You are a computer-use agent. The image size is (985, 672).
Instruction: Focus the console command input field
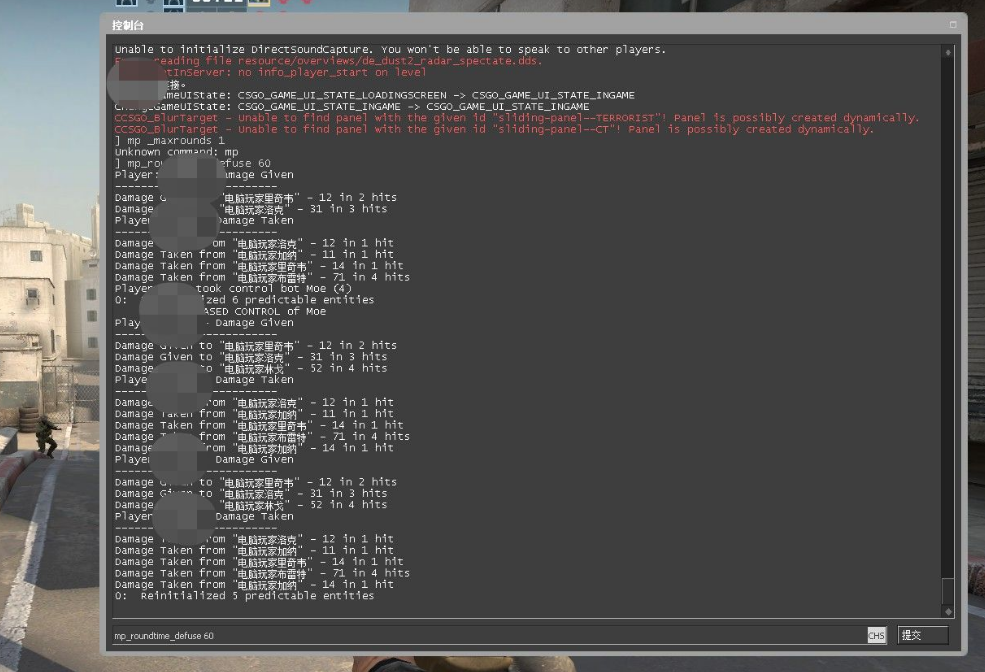tap(487, 636)
